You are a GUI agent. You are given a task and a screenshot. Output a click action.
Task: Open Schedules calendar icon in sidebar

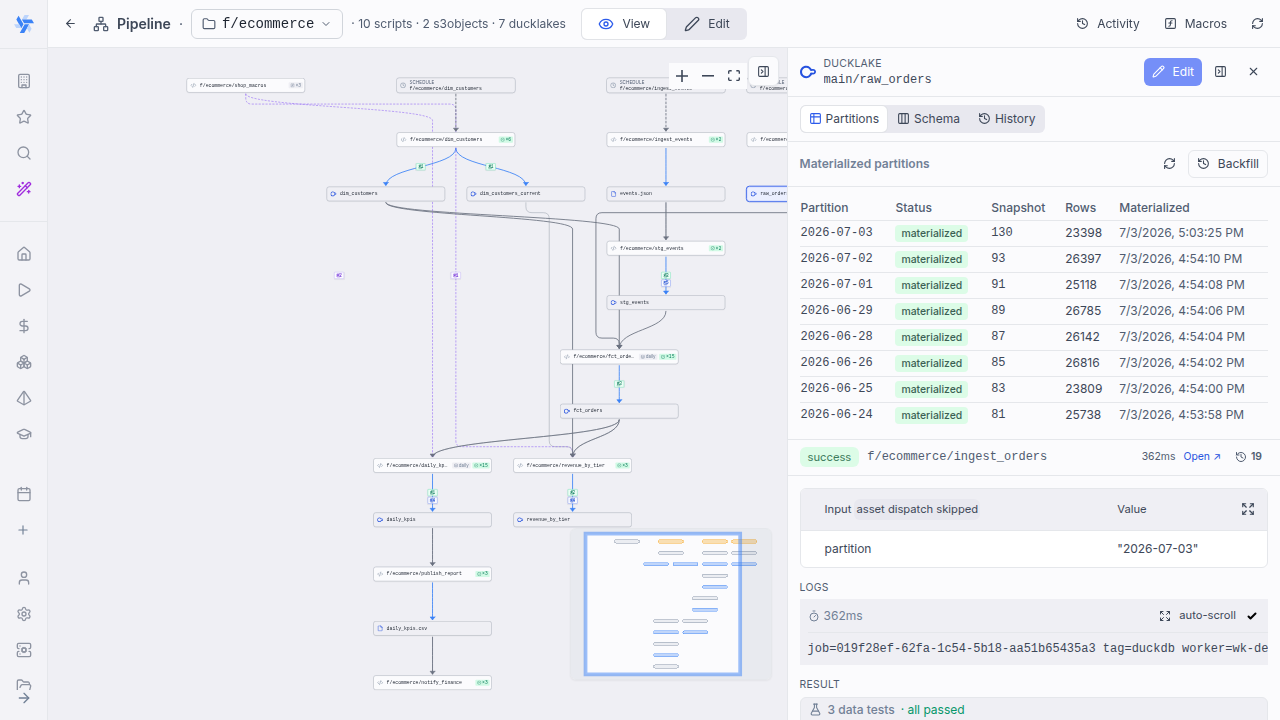coord(24,494)
